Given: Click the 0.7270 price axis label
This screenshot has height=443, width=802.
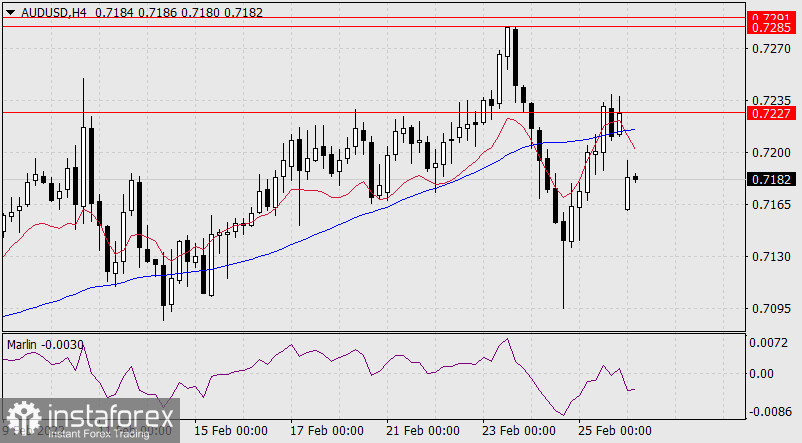Looking at the screenshot, I should tap(771, 48).
